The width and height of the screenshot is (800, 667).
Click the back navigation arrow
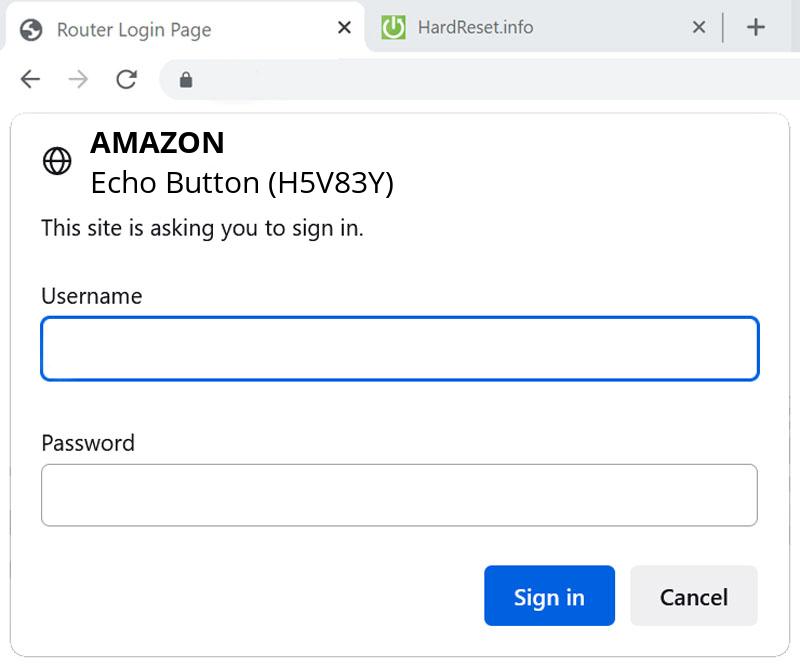point(29,79)
